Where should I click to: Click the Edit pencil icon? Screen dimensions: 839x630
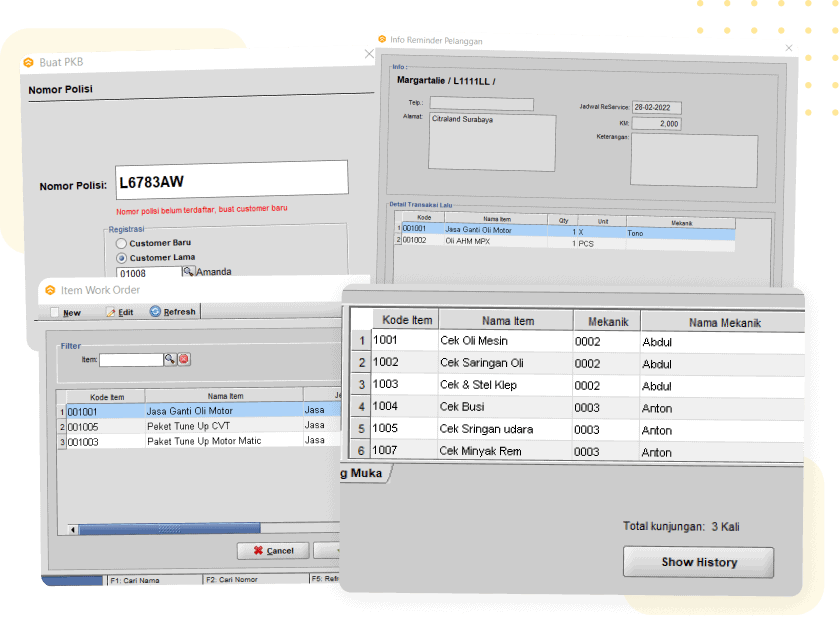(111, 312)
